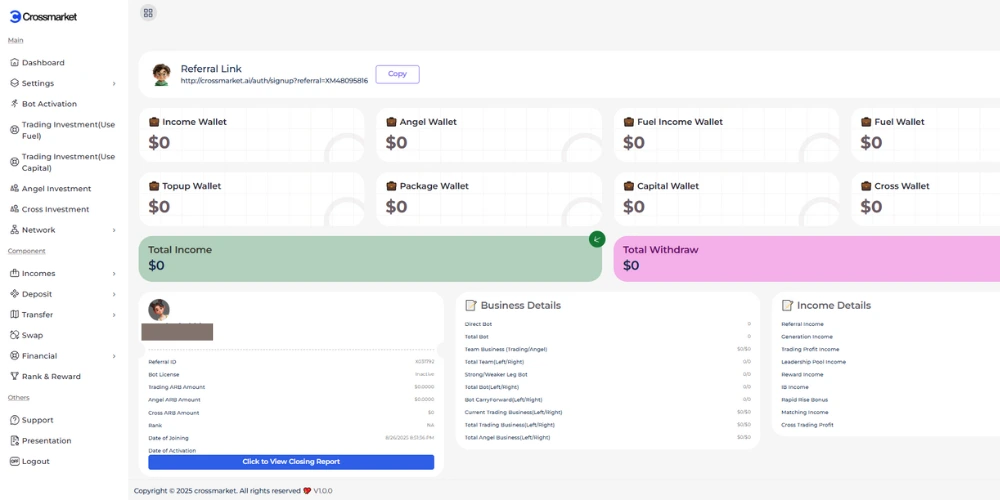Expand the Transfer submenu chevron

point(114,315)
